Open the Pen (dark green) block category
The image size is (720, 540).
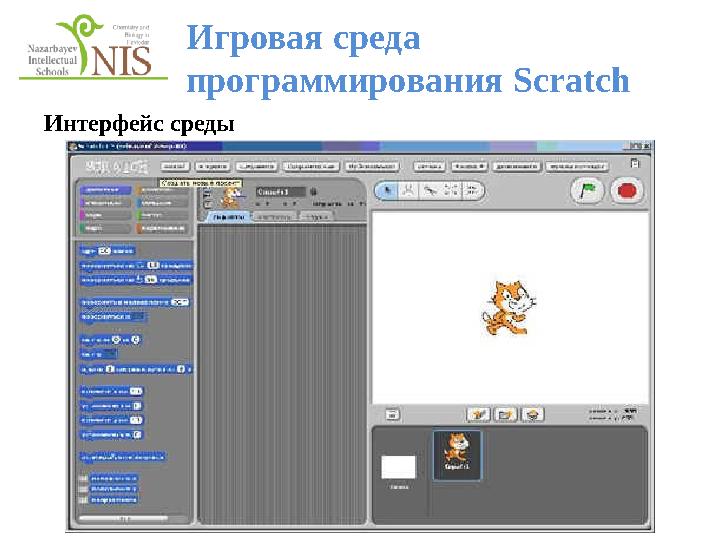tap(105, 228)
